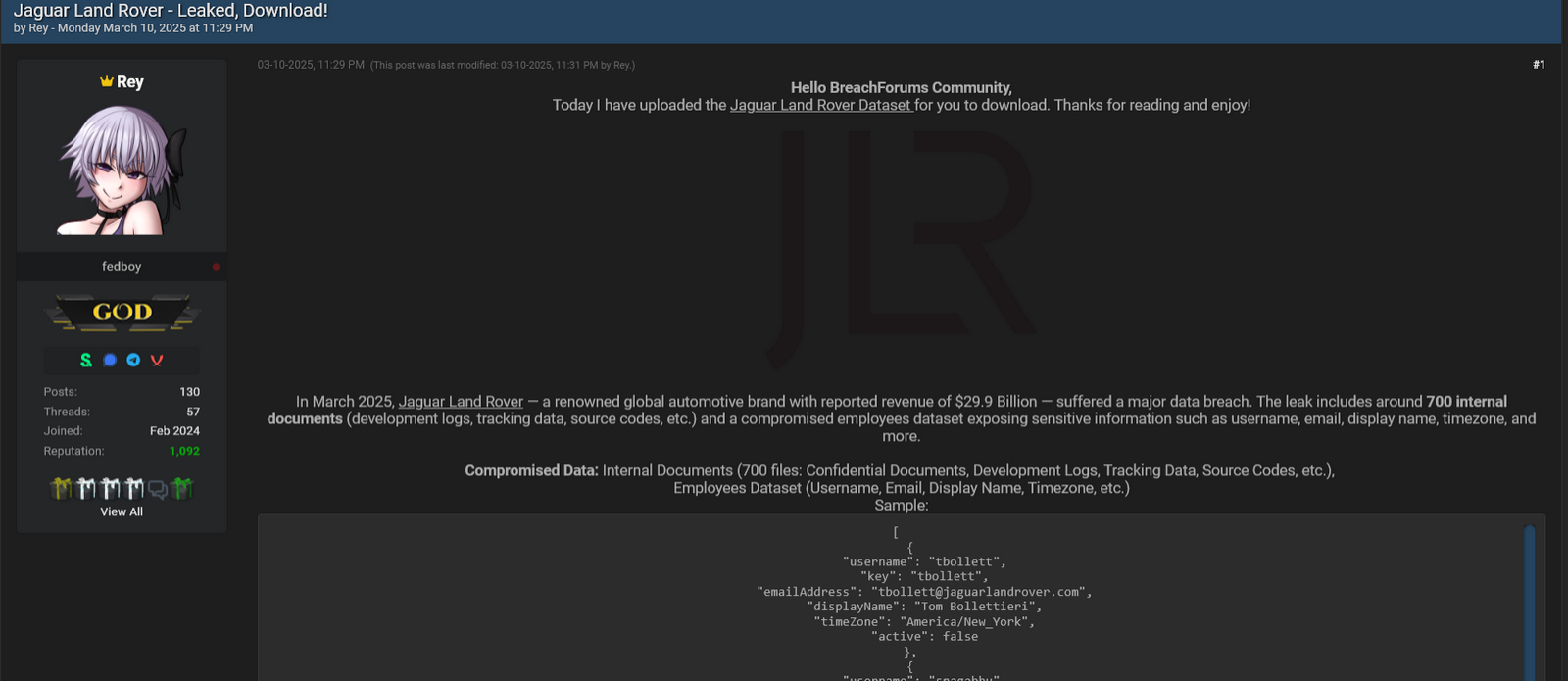Click the Joined date 'Feb 2024'
The width and height of the screenshot is (1568, 681).
click(174, 431)
